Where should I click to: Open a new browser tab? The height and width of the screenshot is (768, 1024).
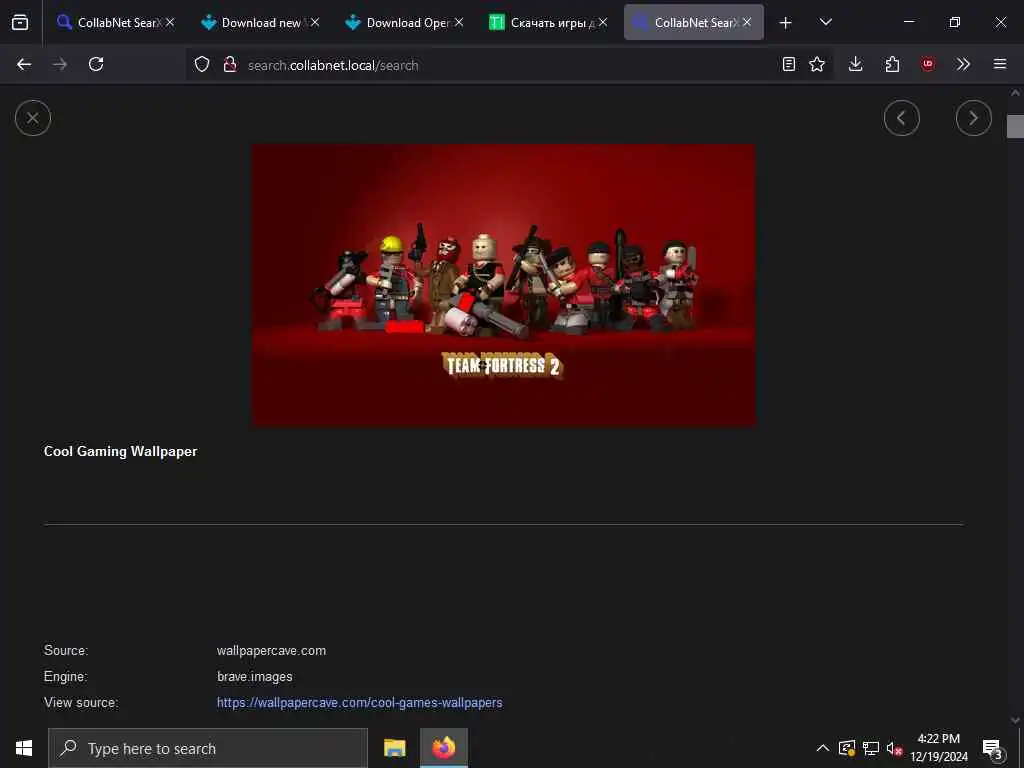coord(786,22)
